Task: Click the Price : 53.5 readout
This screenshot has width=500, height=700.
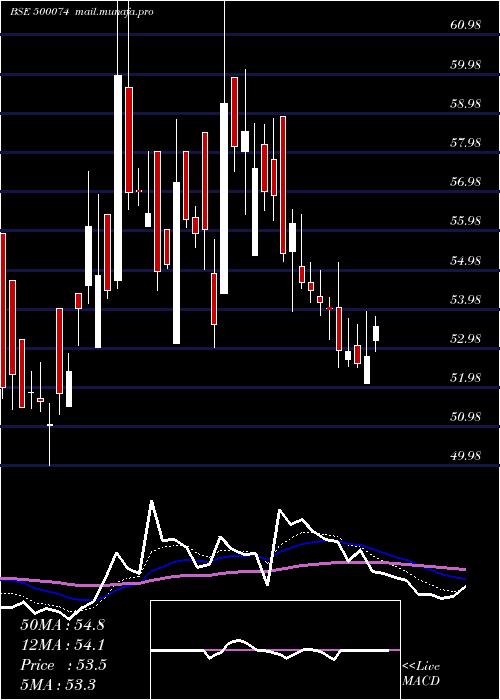Action: coord(63,665)
